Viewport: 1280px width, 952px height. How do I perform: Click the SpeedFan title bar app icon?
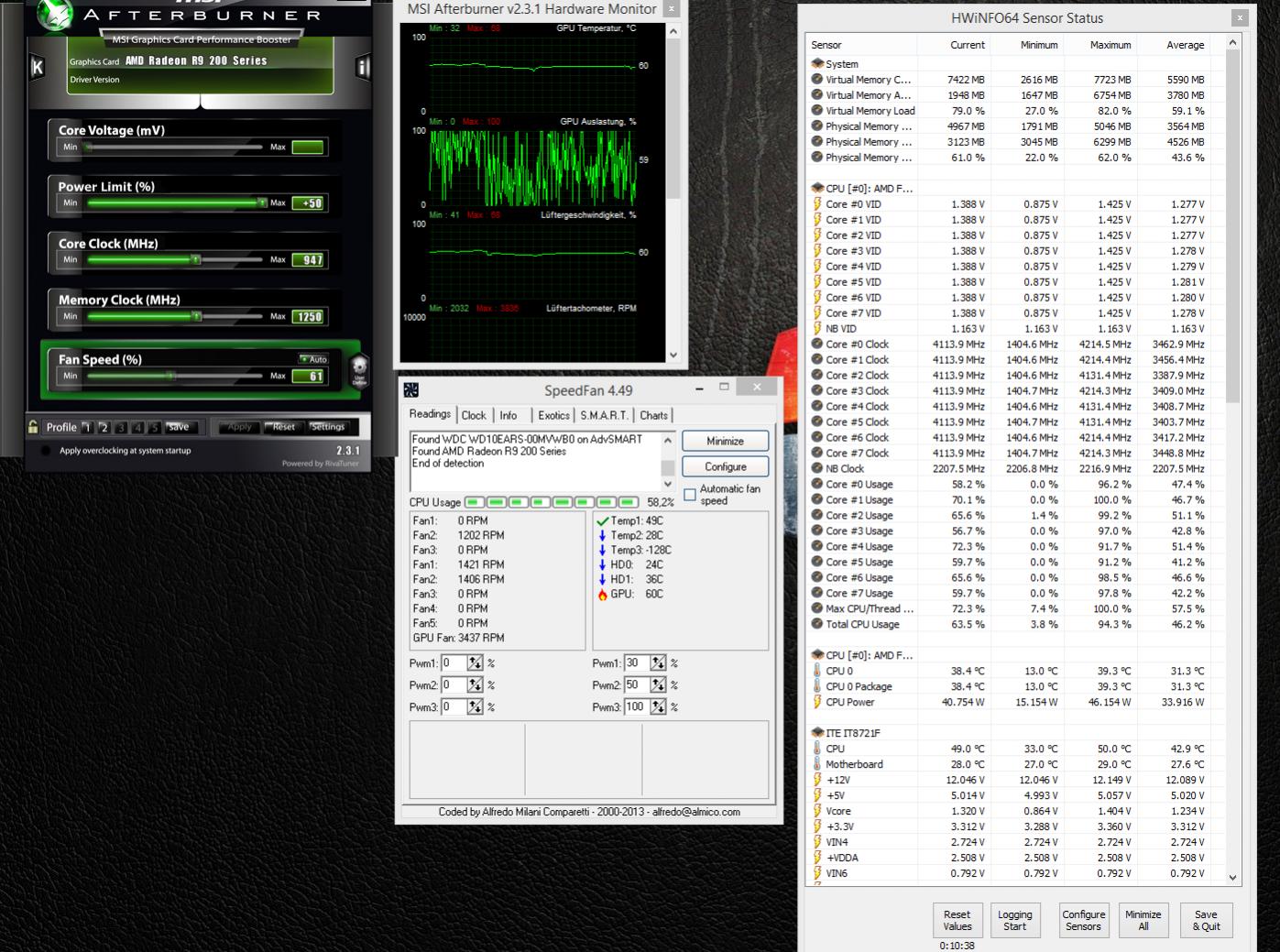[x=410, y=390]
